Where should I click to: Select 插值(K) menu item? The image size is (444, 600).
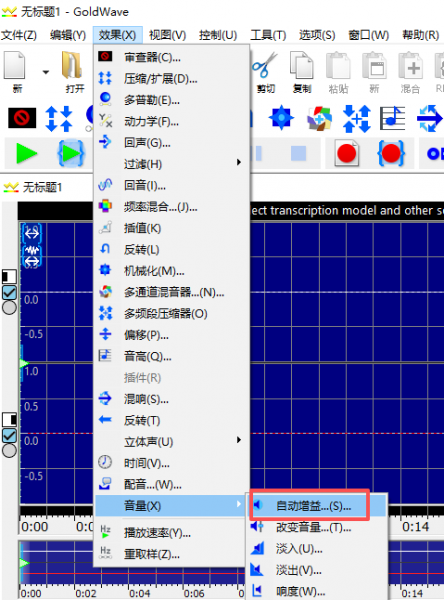[x=171, y=228]
